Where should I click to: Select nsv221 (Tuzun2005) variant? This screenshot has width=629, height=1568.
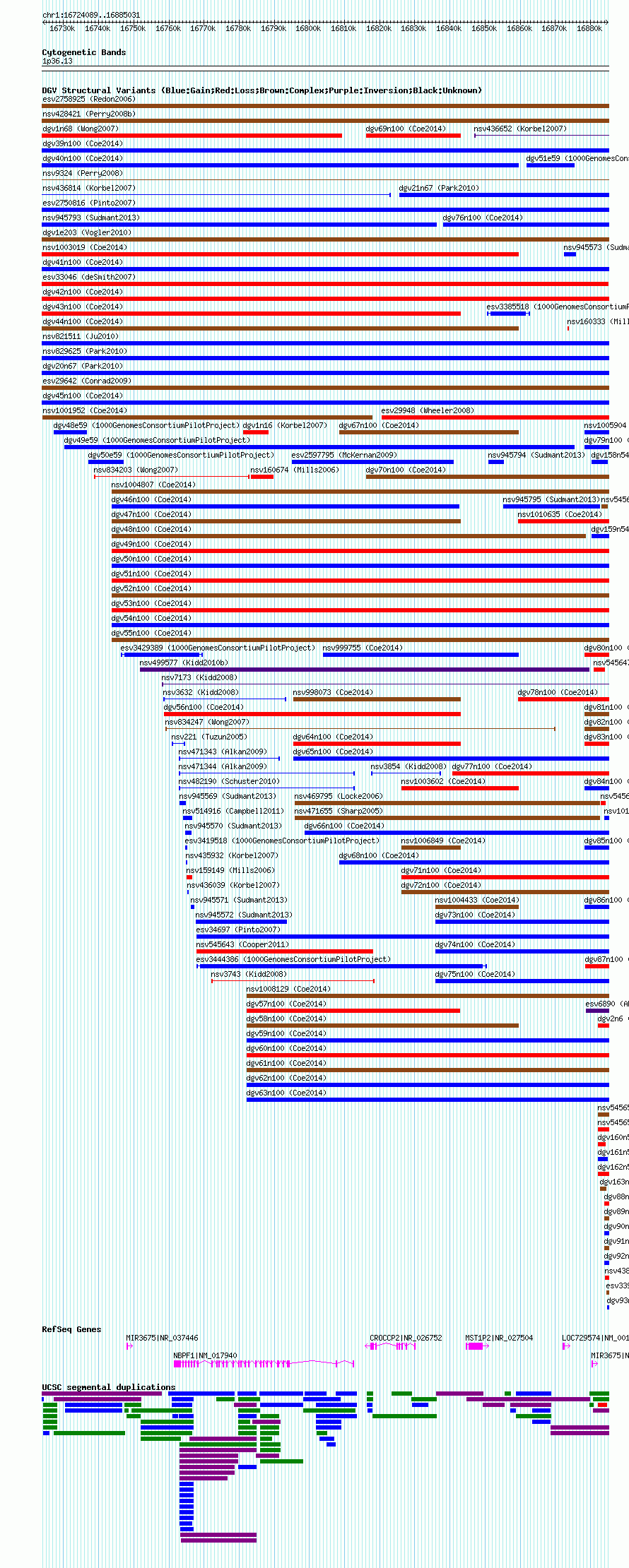pyautogui.click(x=209, y=737)
